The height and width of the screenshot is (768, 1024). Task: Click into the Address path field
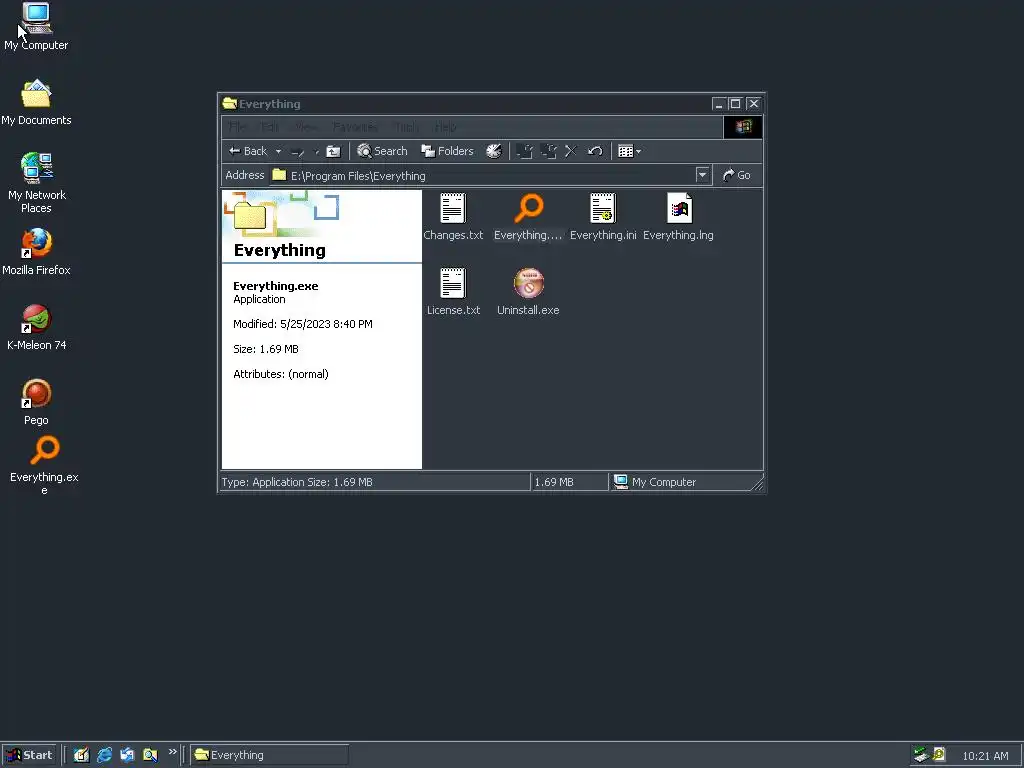[483, 175]
